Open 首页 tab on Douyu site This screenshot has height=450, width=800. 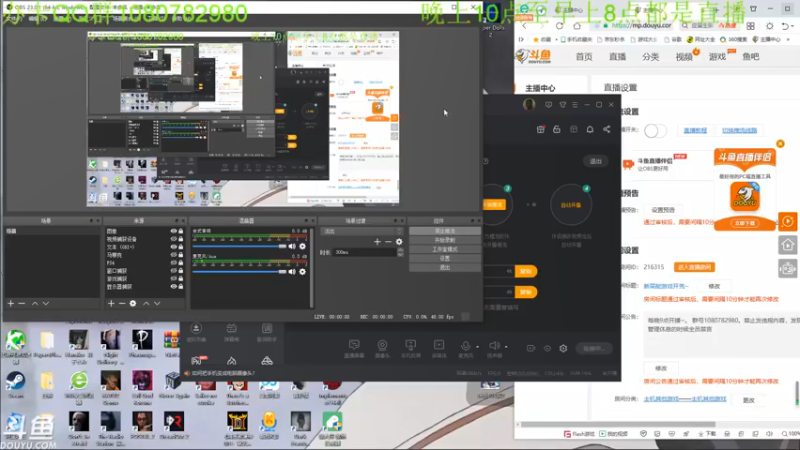pyautogui.click(x=584, y=57)
